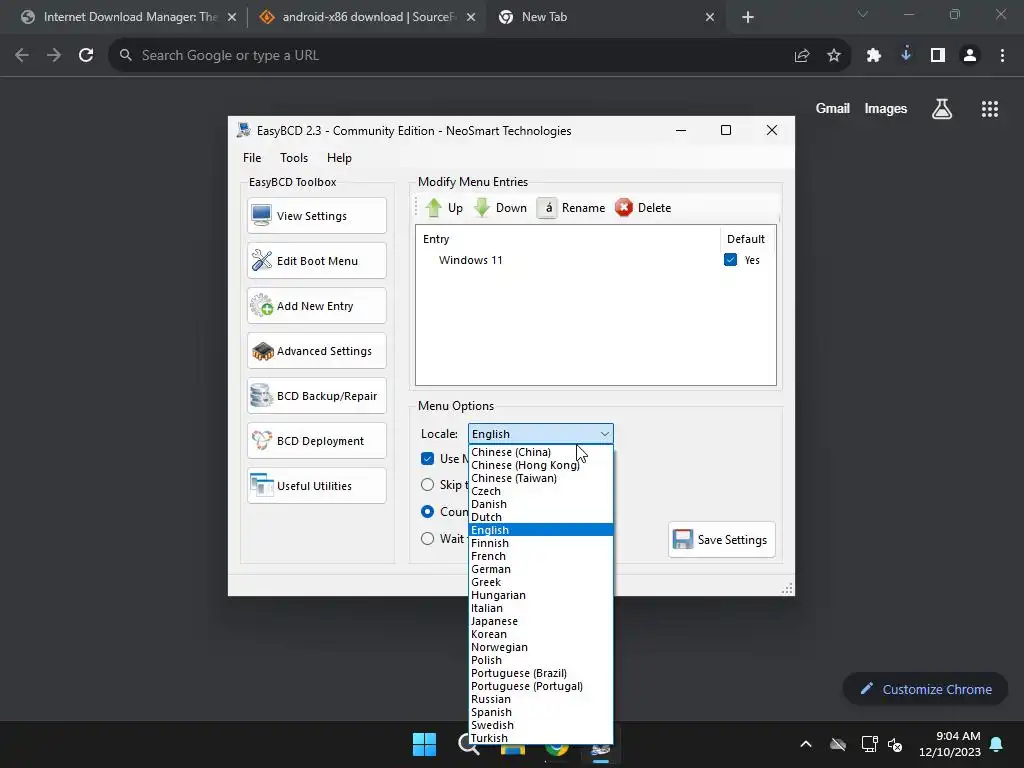
Task: Choose Chinese (Hong Kong) locale
Action: (x=541, y=465)
